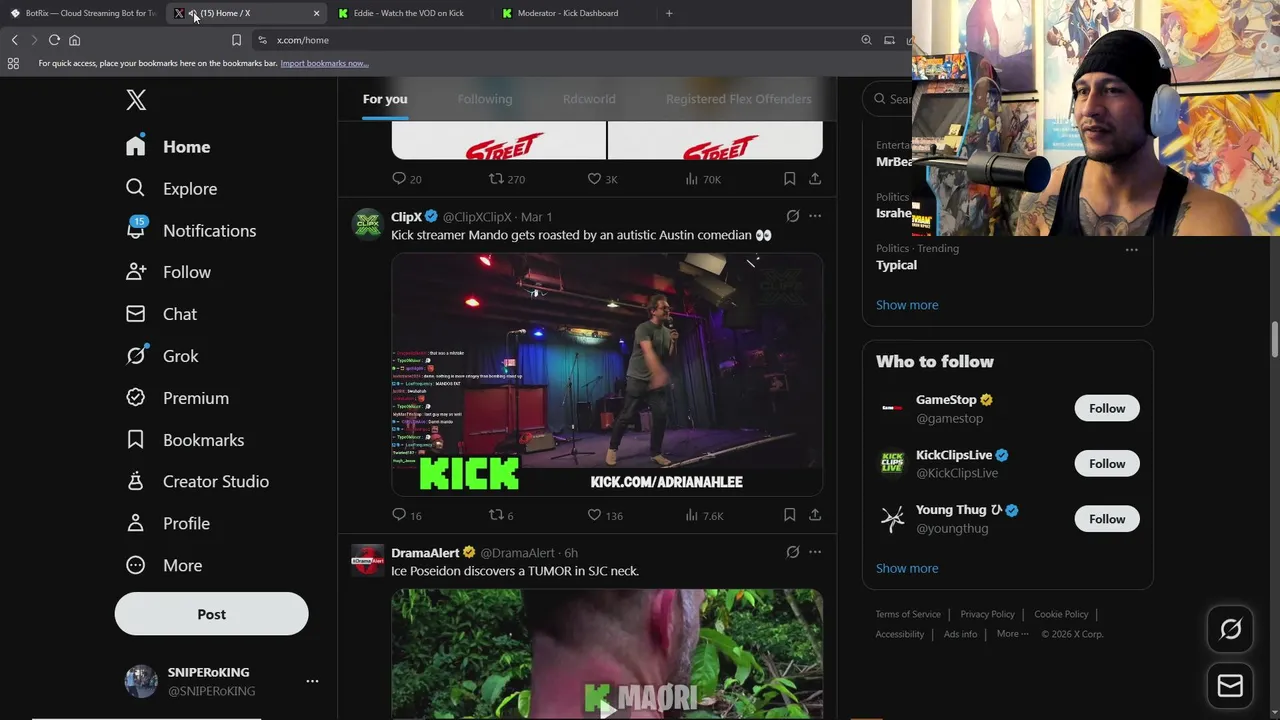The width and height of the screenshot is (1280, 720).
Task: View analytics of ClipX post 7.6K views
Action: tap(704, 515)
